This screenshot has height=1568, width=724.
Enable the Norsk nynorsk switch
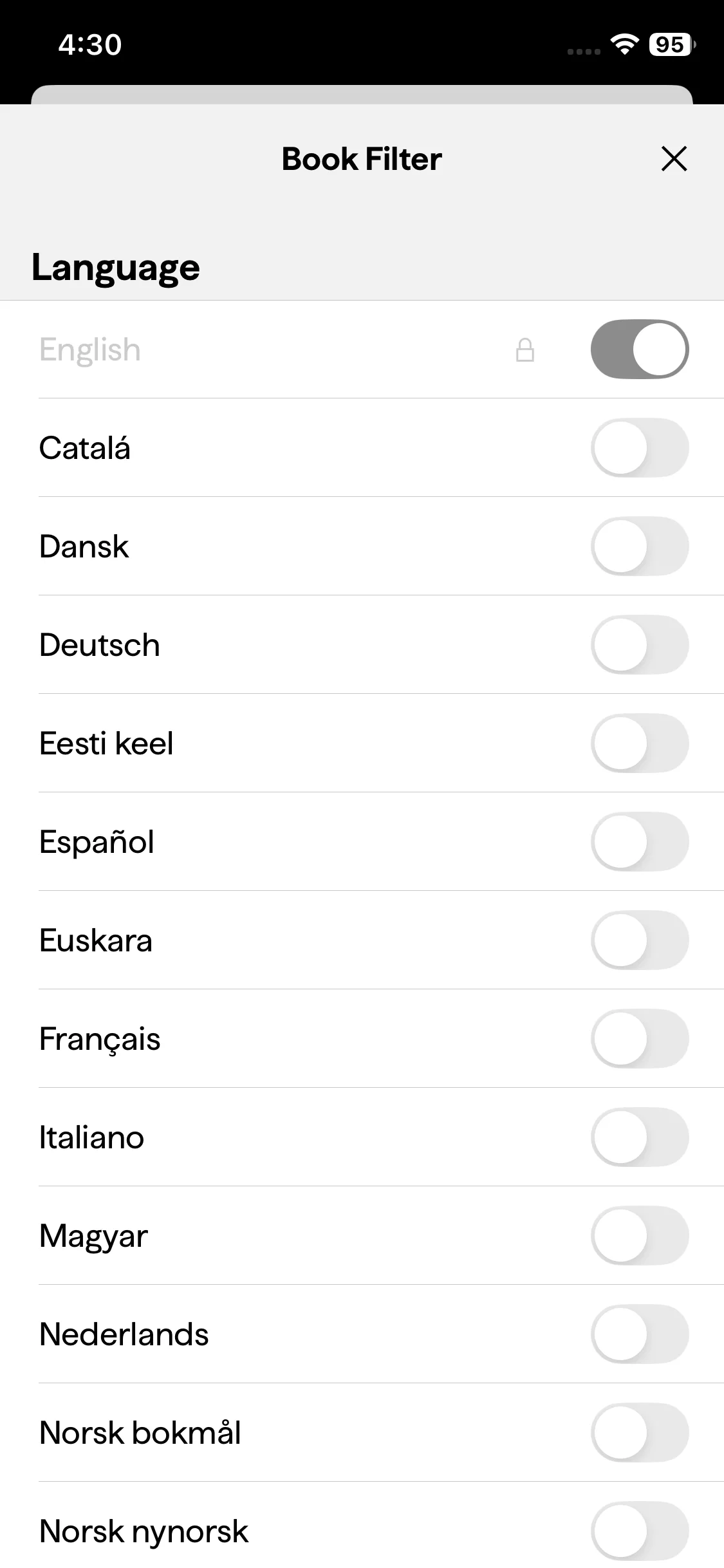coord(640,1531)
